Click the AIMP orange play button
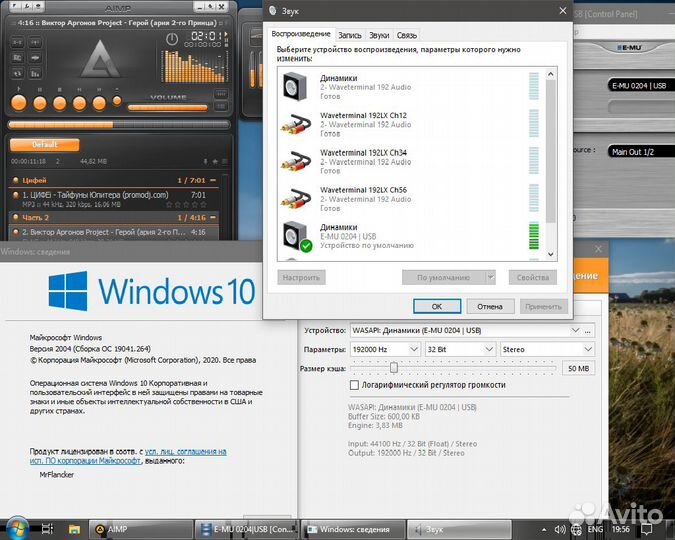 [19, 103]
